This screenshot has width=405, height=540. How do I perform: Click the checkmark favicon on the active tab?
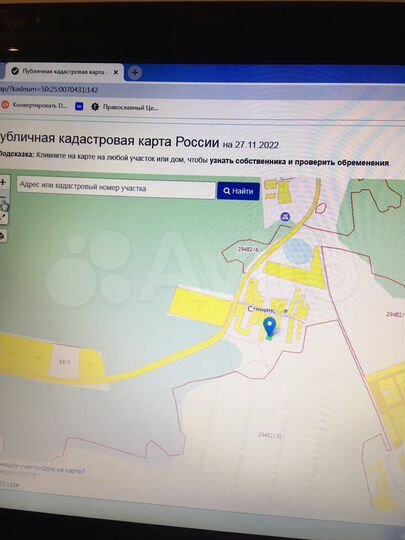pyautogui.click(x=15, y=71)
